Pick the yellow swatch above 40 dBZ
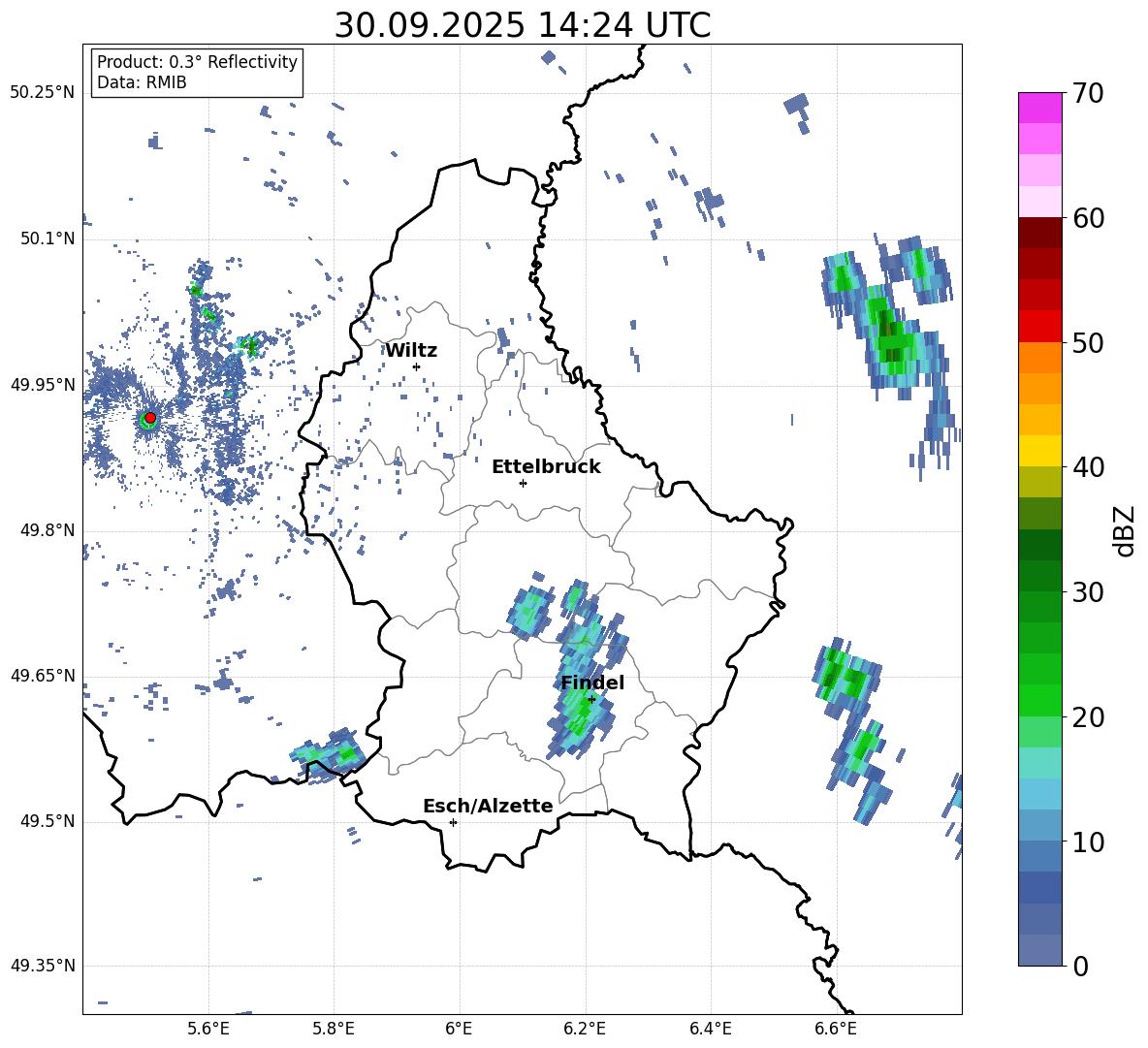This screenshot has height=1048, width=1148. [x=1039, y=451]
